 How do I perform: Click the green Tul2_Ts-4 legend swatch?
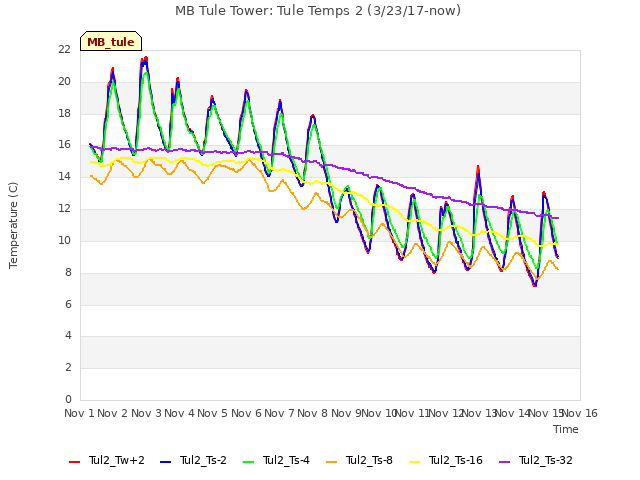(x=249, y=462)
